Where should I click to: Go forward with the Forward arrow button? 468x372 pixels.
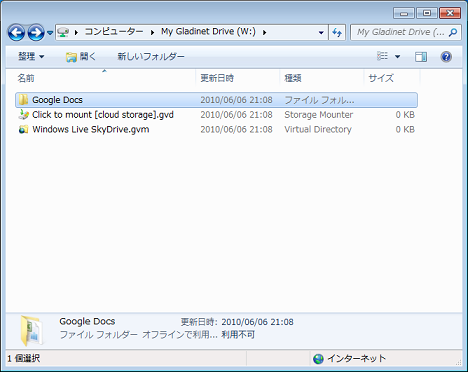coord(36,33)
